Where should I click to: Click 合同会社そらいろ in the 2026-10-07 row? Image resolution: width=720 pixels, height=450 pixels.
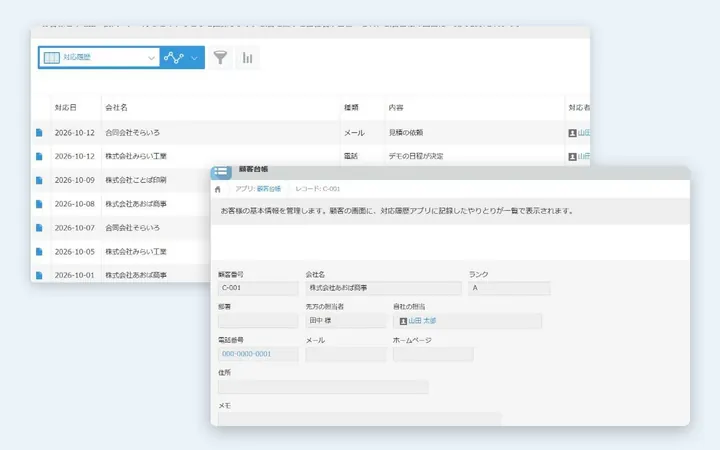(133, 228)
